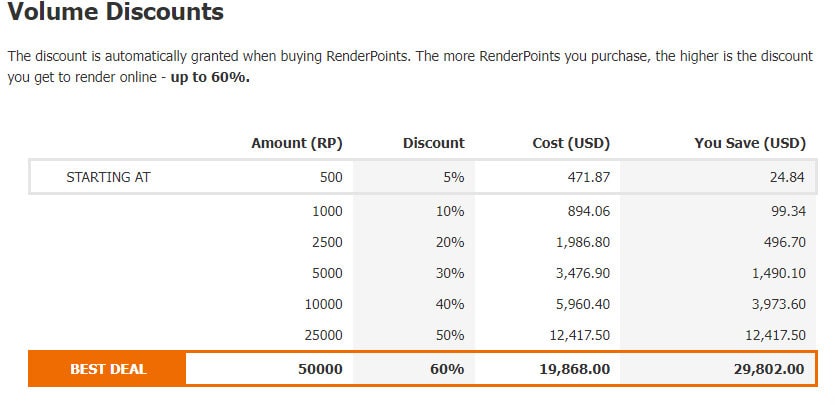835x405 pixels.
Task: Select the 5,960.40 cost value
Action: click(582, 304)
